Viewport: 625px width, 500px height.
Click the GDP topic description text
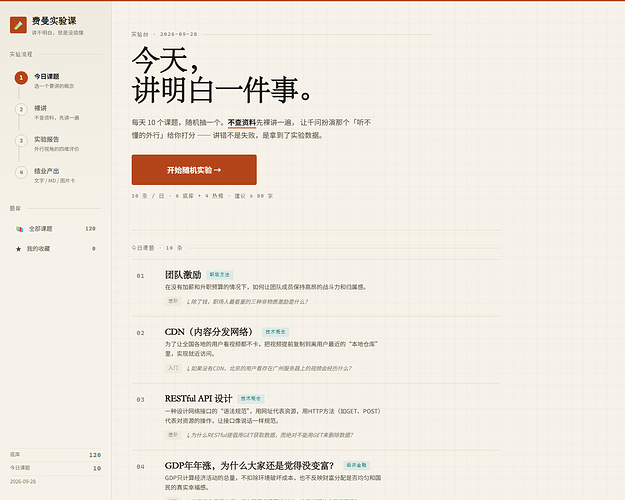tap(273, 482)
